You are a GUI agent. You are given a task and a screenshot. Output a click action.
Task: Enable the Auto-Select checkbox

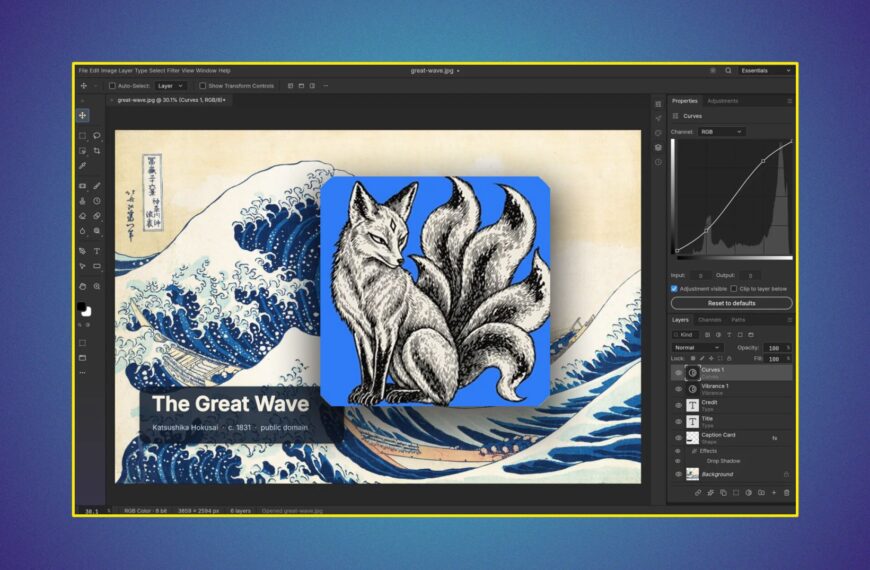(x=112, y=86)
